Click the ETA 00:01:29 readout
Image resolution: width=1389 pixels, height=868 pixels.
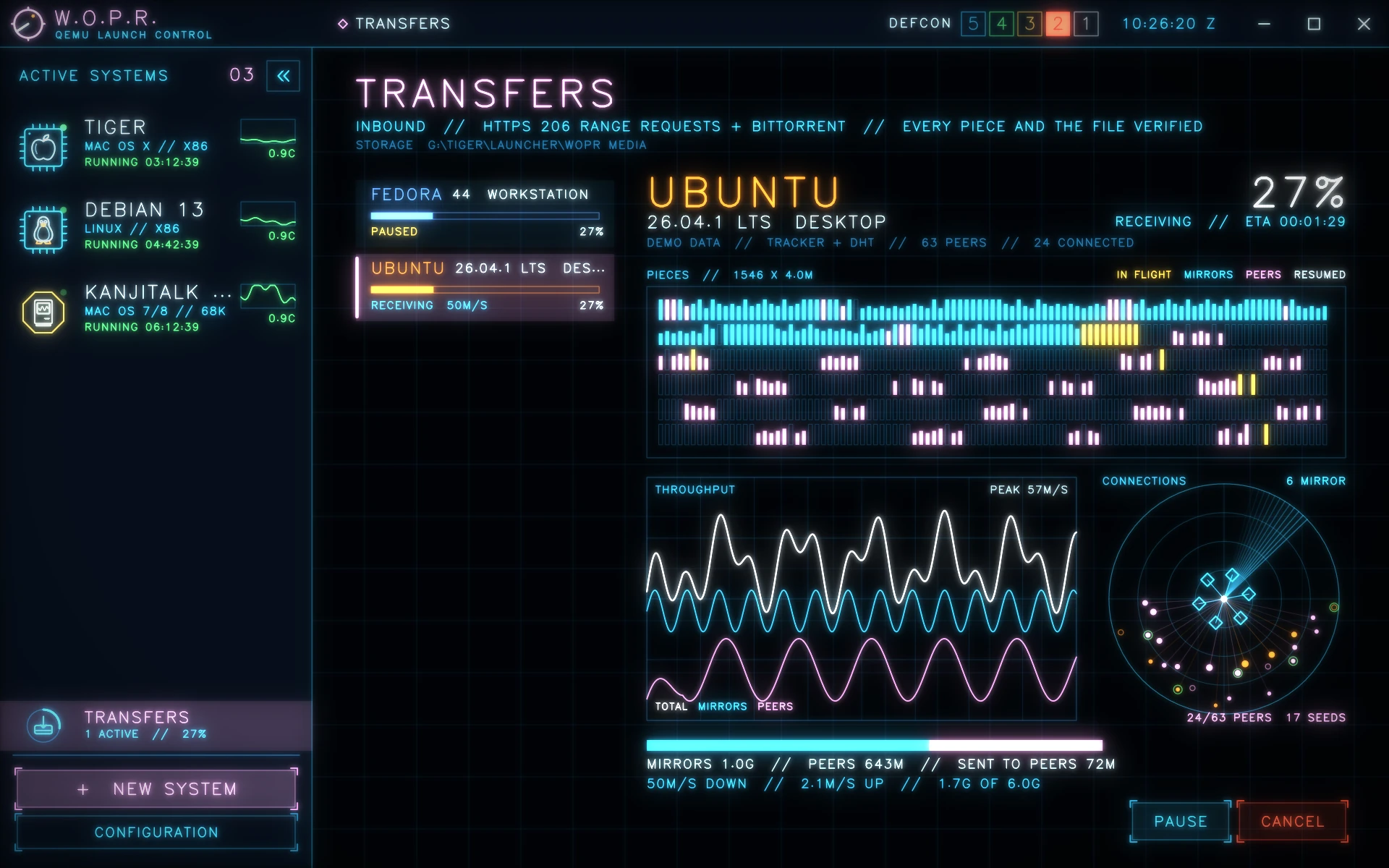(1295, 222)
